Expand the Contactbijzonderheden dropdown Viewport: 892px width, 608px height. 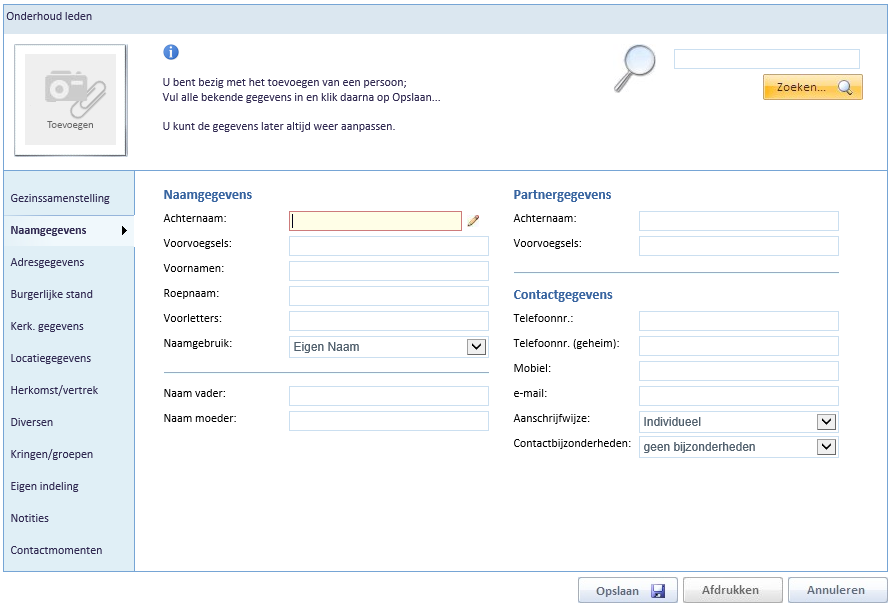pos(826,447)
